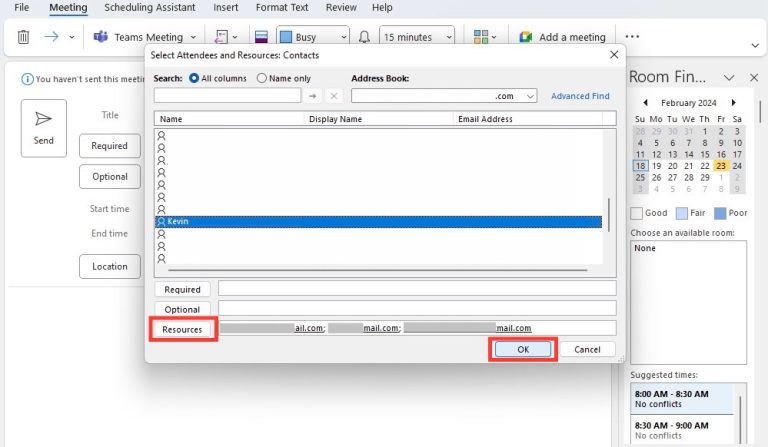Image resolution: width=768 pixels, height=447 pixels.
Task: Open the Advanced Find link
Action: [x=579, y=96]
